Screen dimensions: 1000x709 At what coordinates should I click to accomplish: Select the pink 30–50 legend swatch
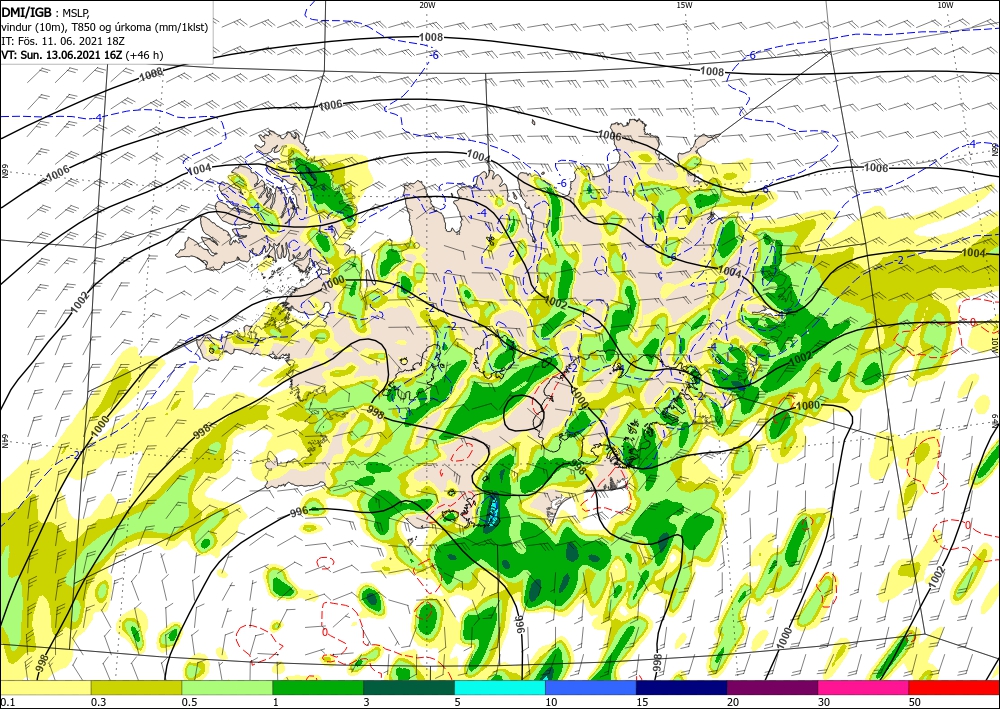(x=864, y=688)
